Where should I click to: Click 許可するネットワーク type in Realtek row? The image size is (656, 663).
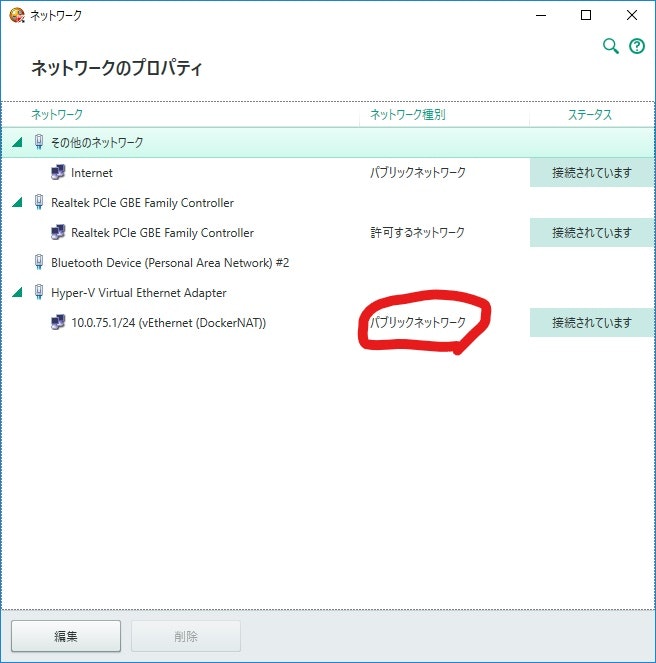[x=417, y=233]
